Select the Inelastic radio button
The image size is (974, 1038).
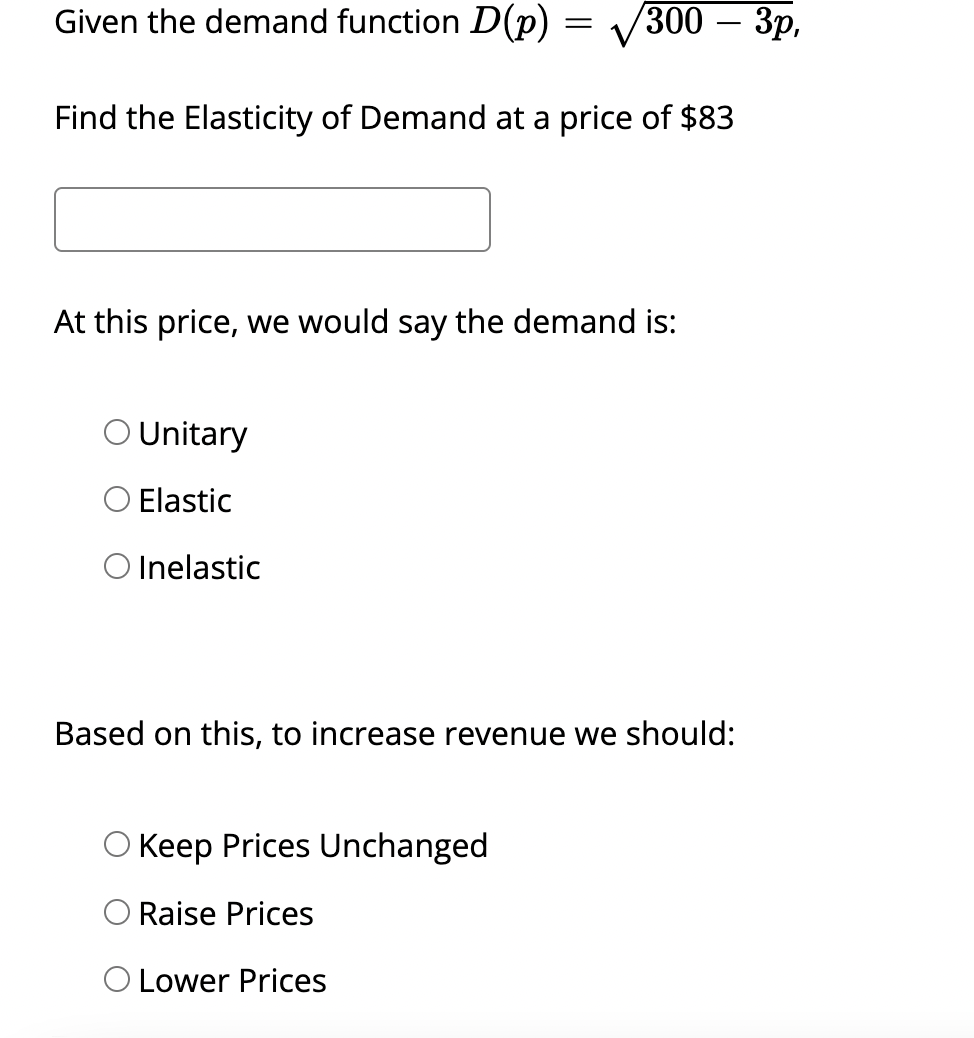tap(117, 566)
